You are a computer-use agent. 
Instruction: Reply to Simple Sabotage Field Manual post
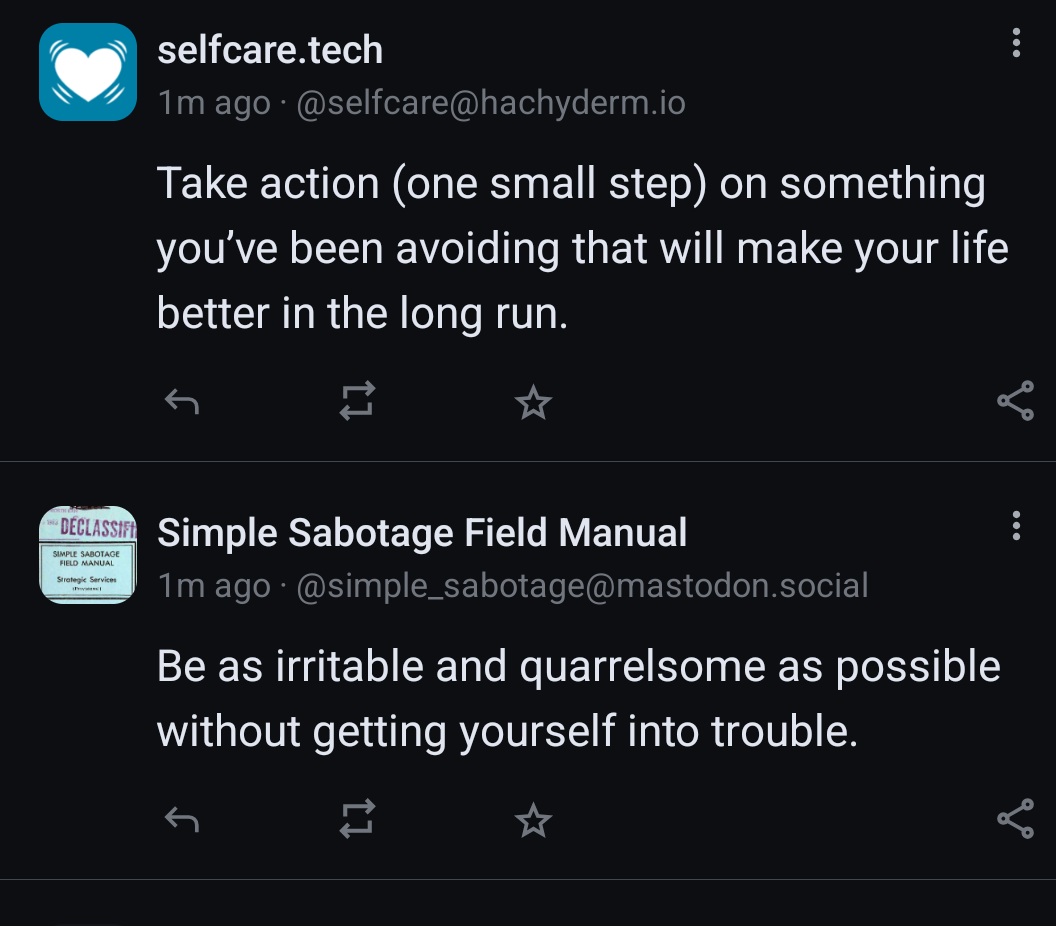coord(182,820)
